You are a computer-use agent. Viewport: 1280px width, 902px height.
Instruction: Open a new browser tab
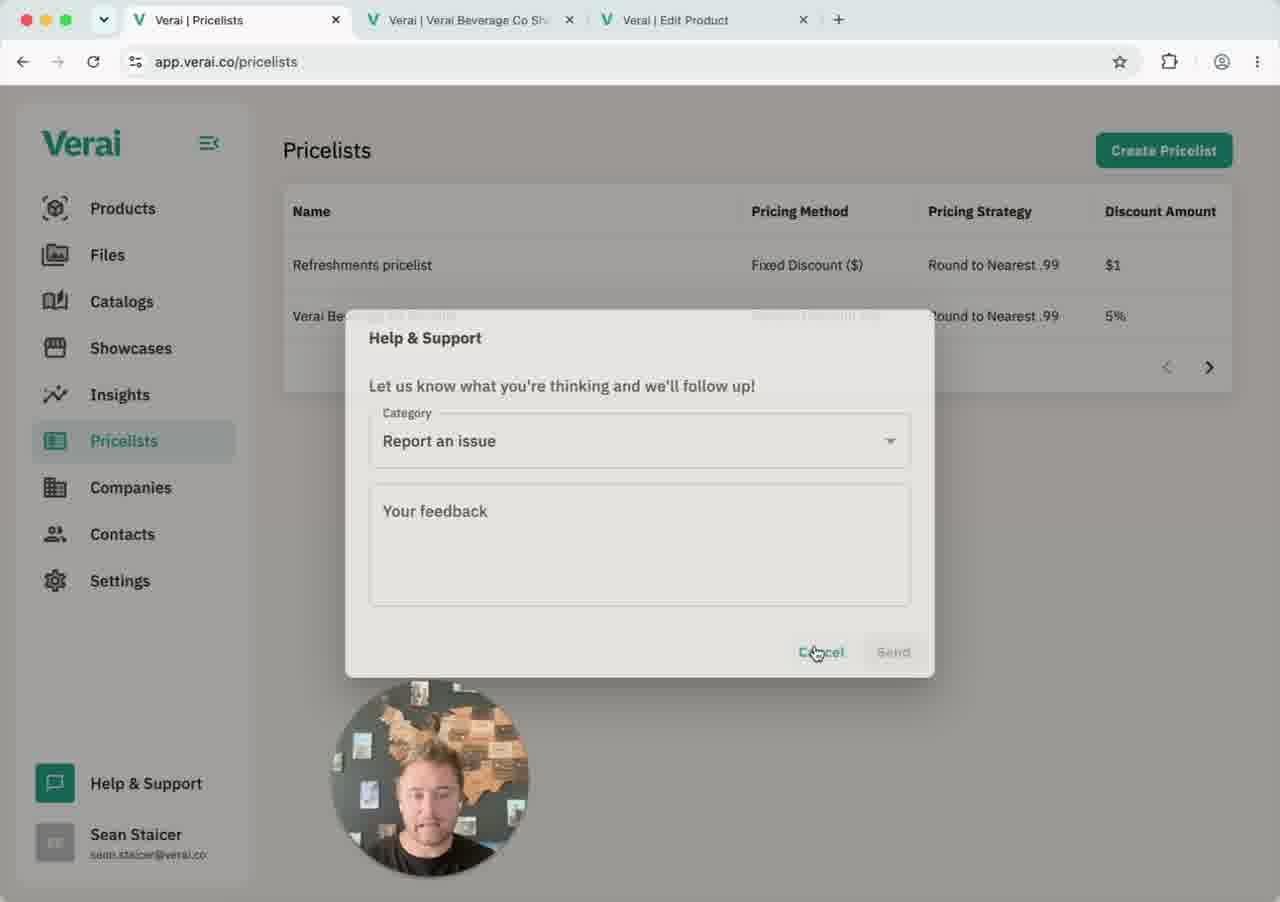click(x=838, y=20)
